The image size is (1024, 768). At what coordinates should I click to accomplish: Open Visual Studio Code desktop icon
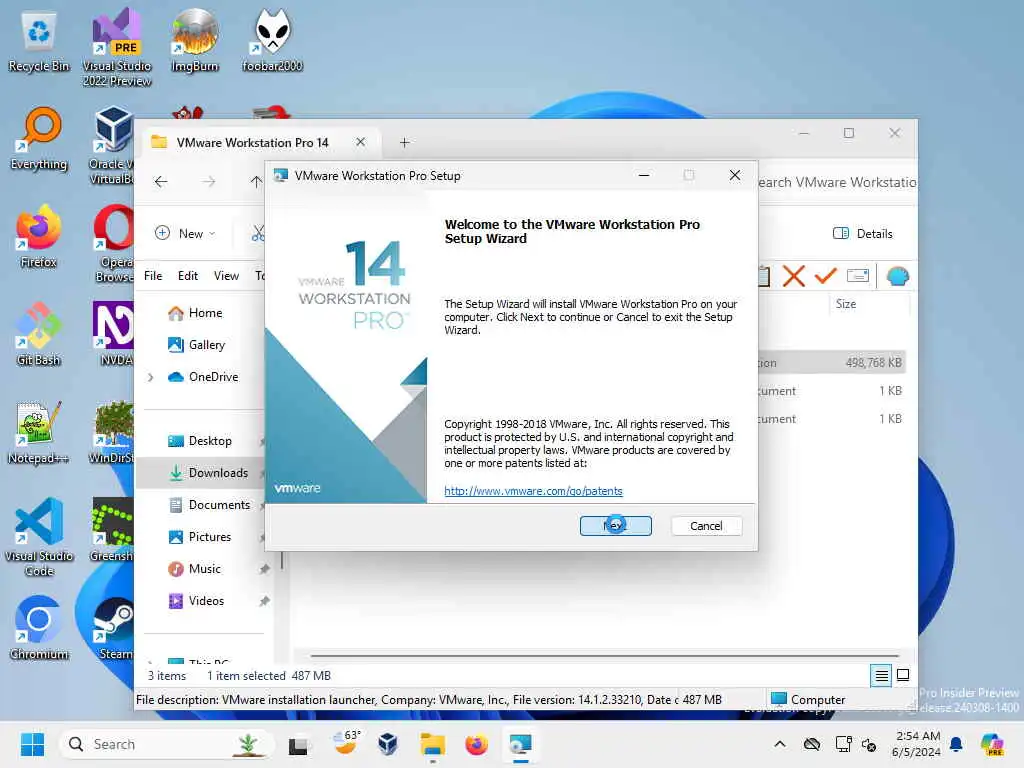click(39, 537)
